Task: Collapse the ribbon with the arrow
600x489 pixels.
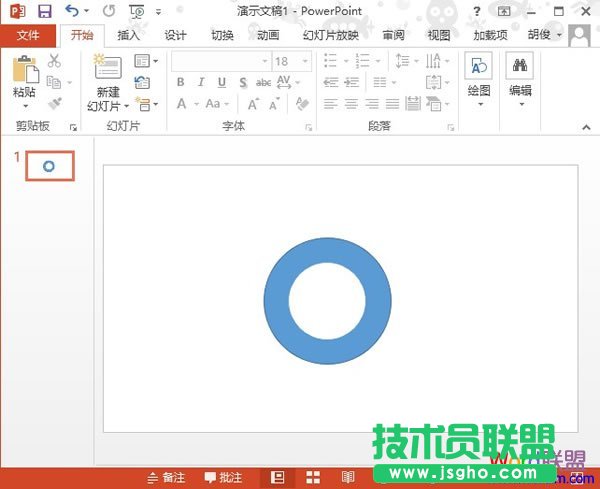Action: 586,127
